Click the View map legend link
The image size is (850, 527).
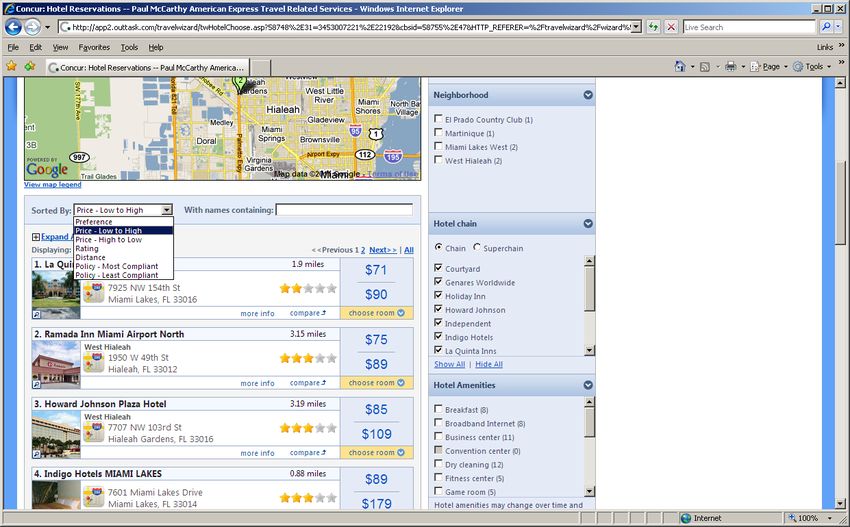(53, 185)
